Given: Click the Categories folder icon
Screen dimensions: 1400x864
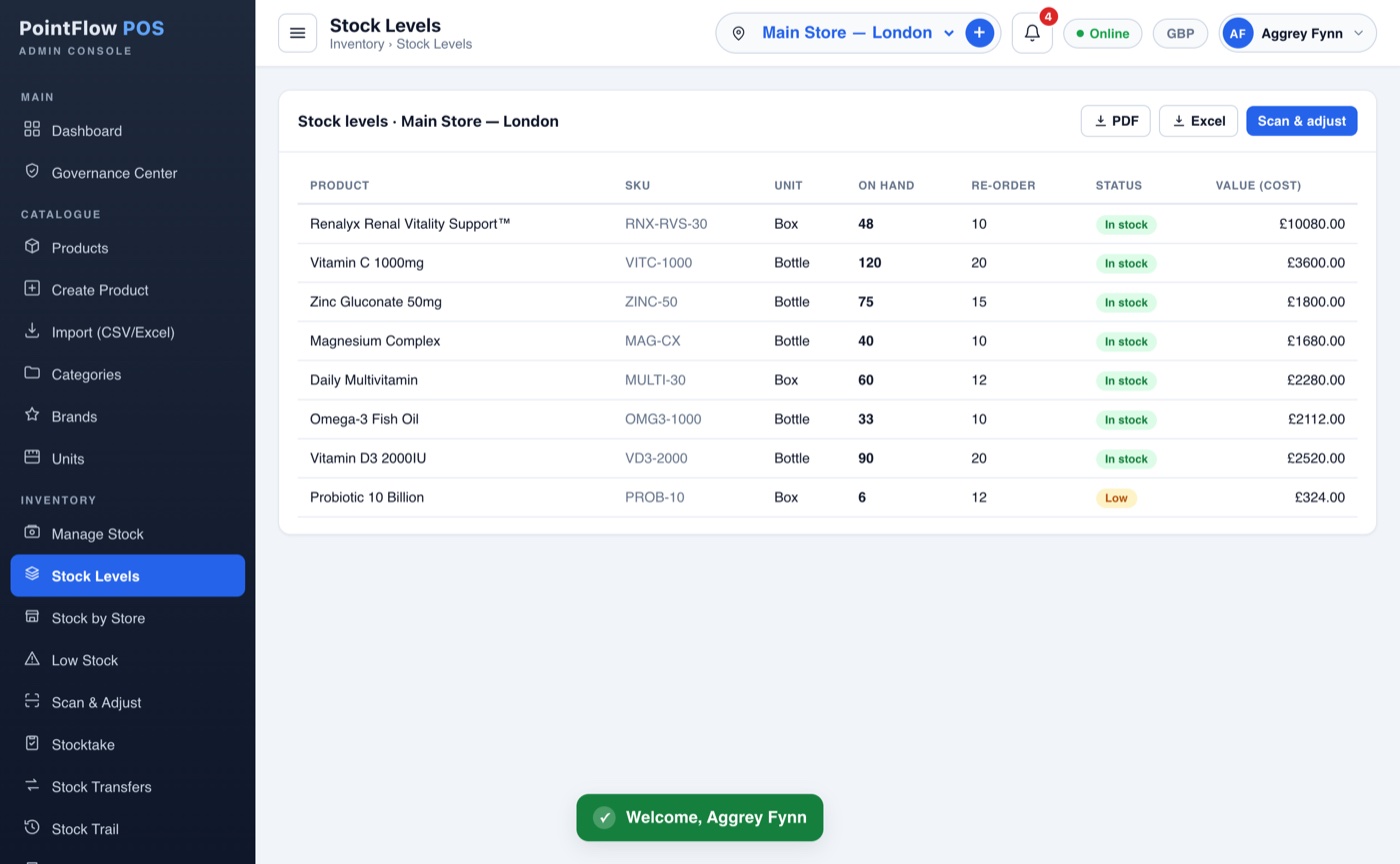Looking at the screenshot, I should click(x=32, y=372).
